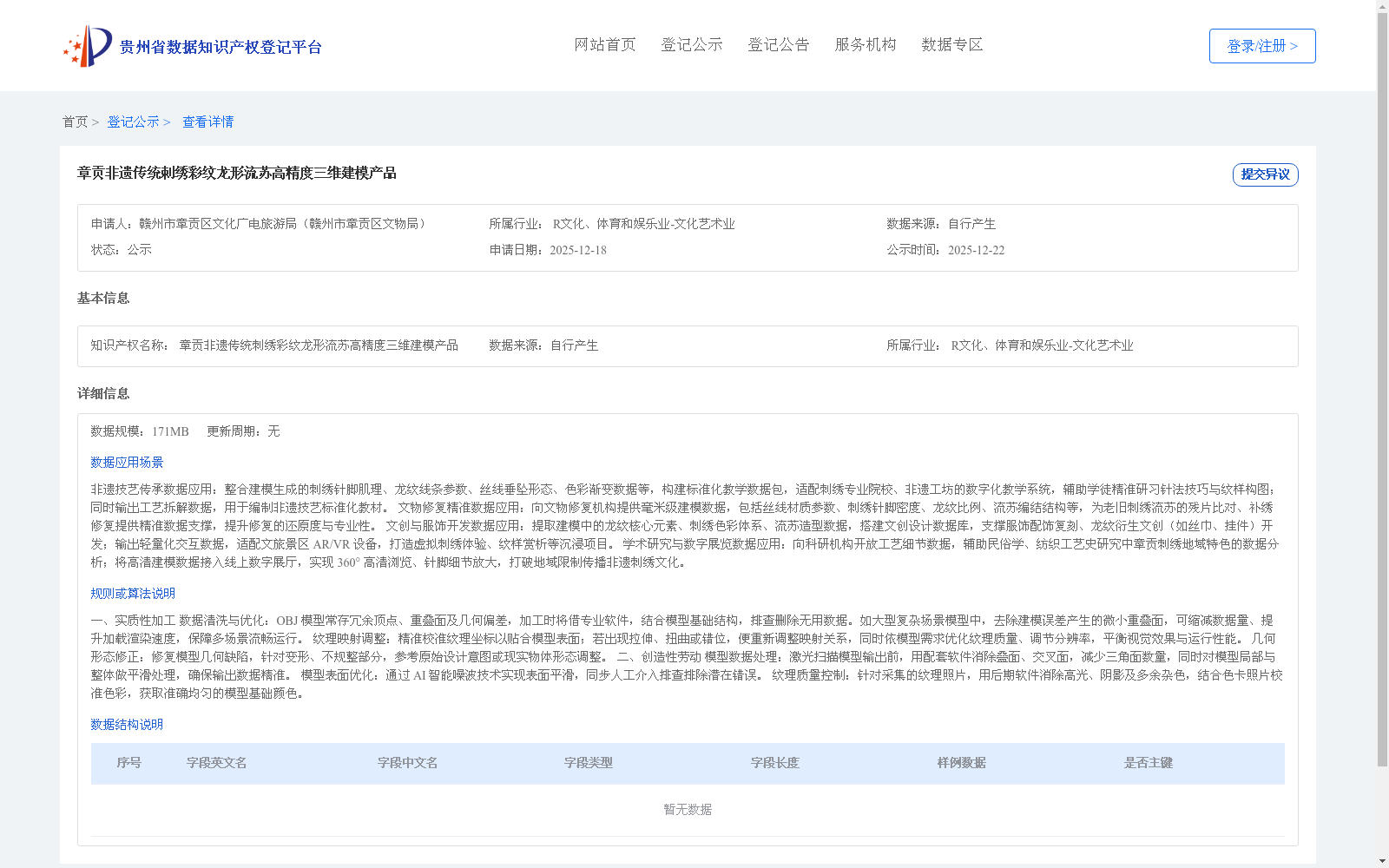Click the 首页 breadcrumb
1389x868 pixels.
(x=75, y=122)
